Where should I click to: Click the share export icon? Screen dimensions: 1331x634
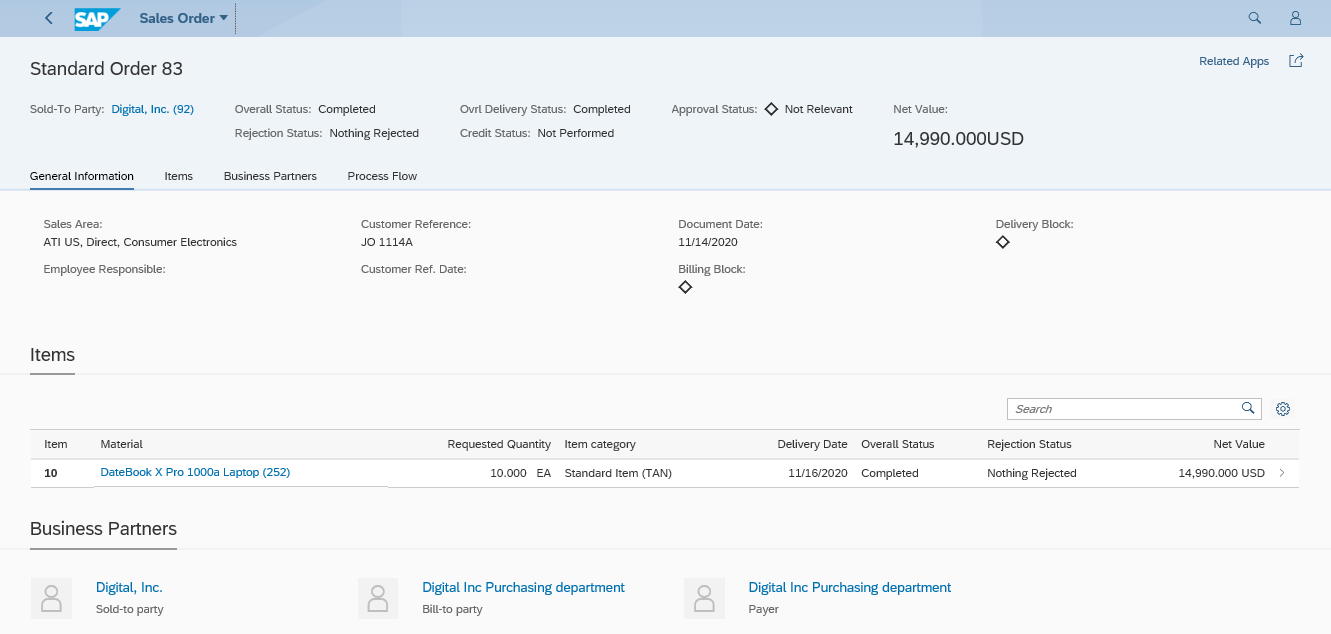coord(1296,61)
